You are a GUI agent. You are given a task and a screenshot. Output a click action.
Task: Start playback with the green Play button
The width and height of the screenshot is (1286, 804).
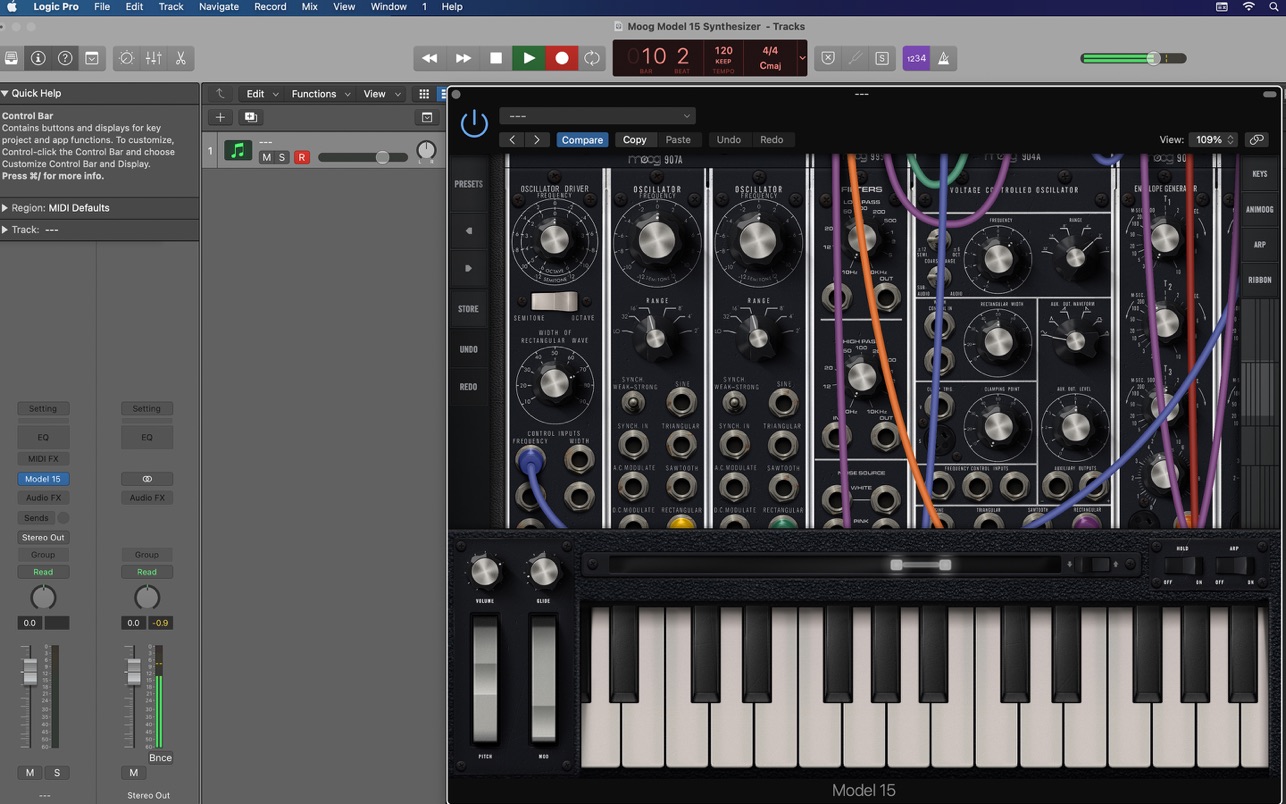click(x=528, y=58)
